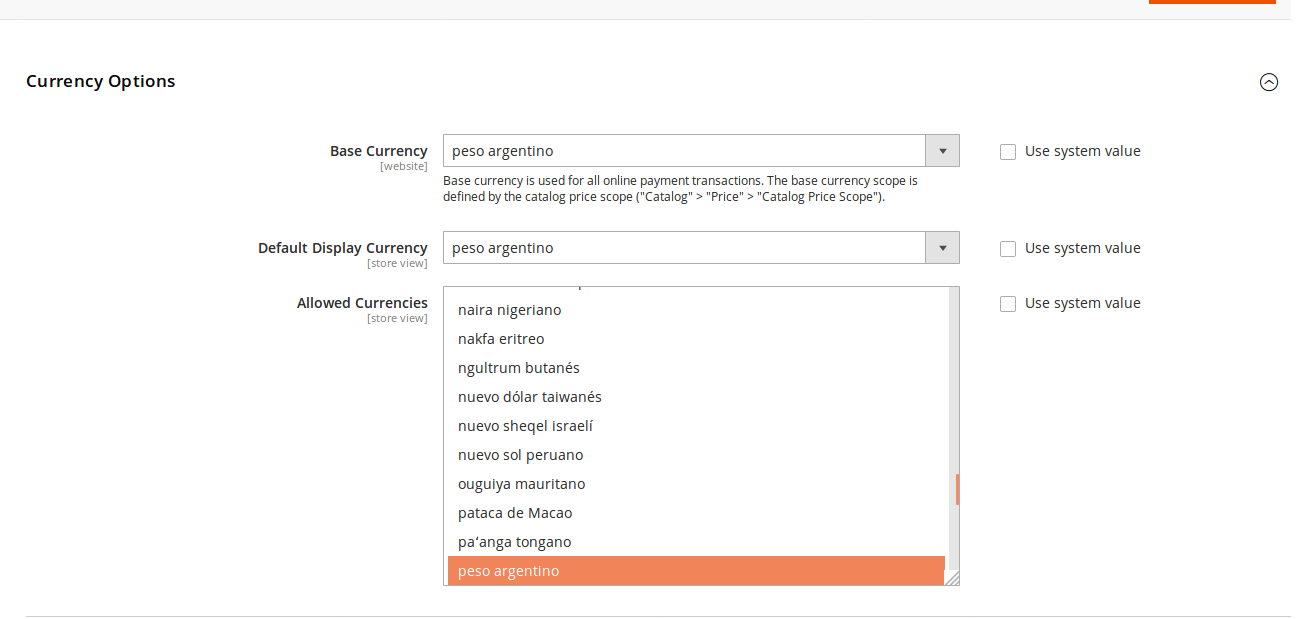Select nuevo sheqel israelí currency
The image size is (1299, 619).
click(525, 425)
